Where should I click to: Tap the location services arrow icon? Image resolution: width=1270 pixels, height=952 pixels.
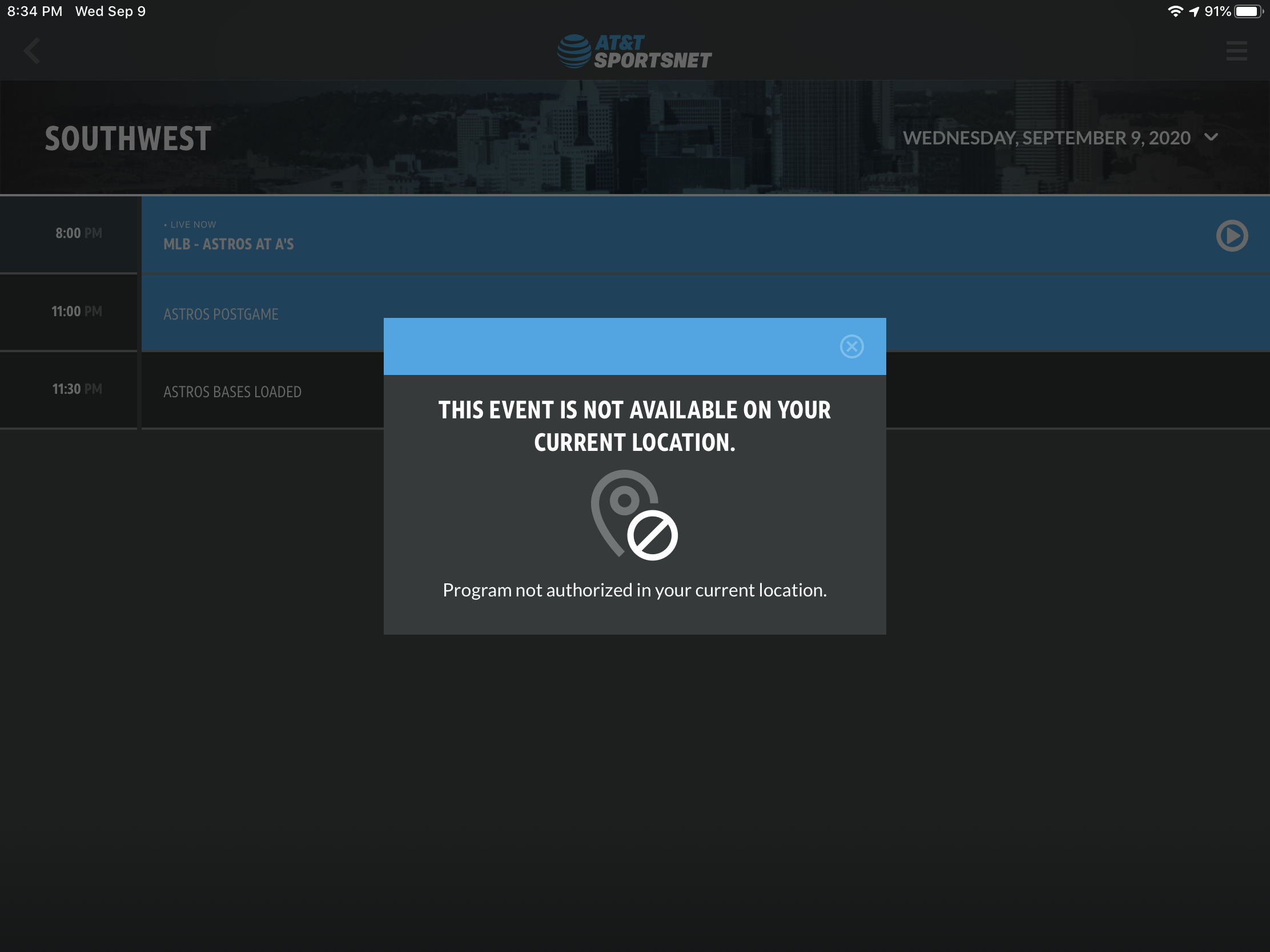coord(1193,11)
